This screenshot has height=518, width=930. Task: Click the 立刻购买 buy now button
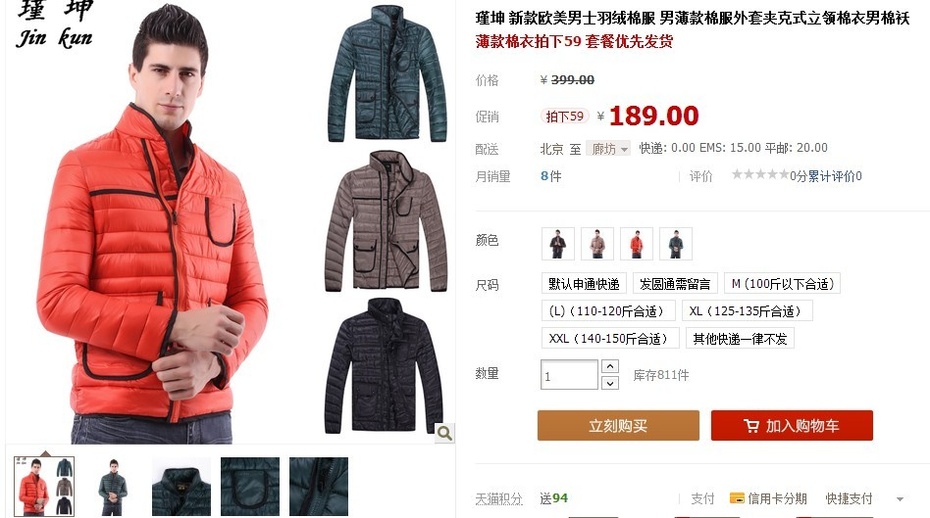click(618, 425)
